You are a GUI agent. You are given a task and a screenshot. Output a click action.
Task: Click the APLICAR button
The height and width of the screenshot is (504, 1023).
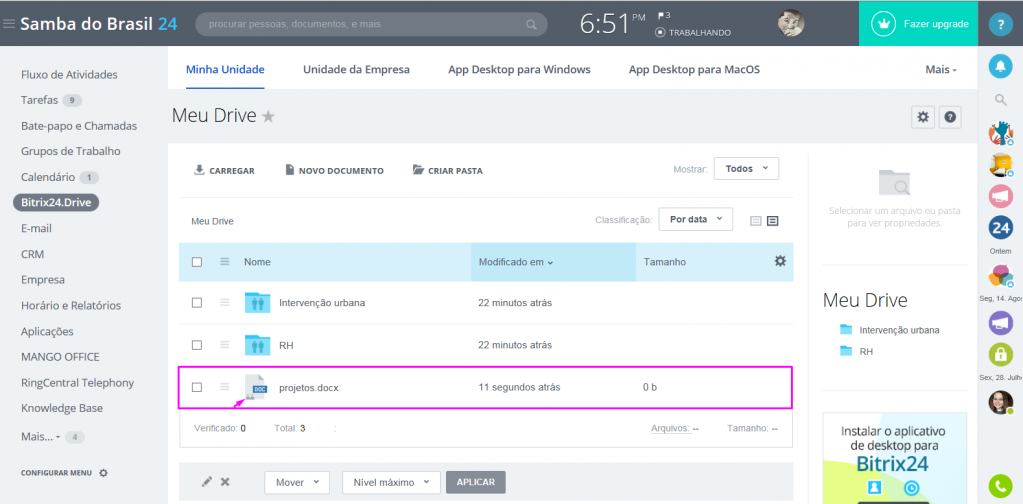[476, 482]
